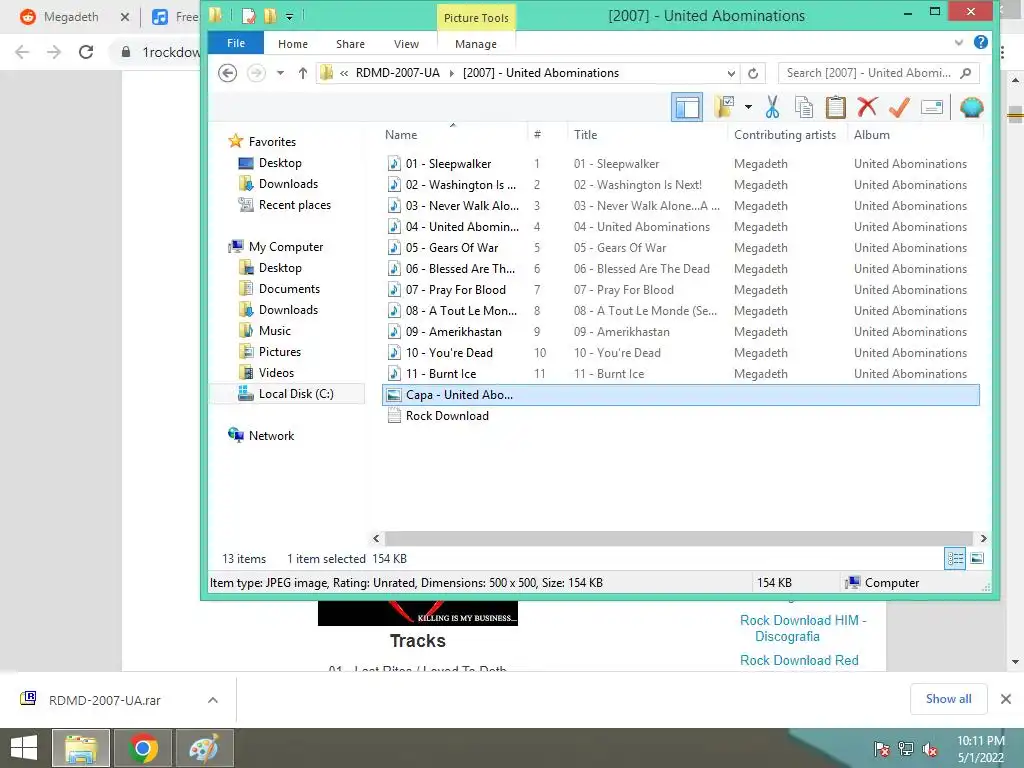
Task: Open the address bar history dropdown
Action: pos(731,73)
